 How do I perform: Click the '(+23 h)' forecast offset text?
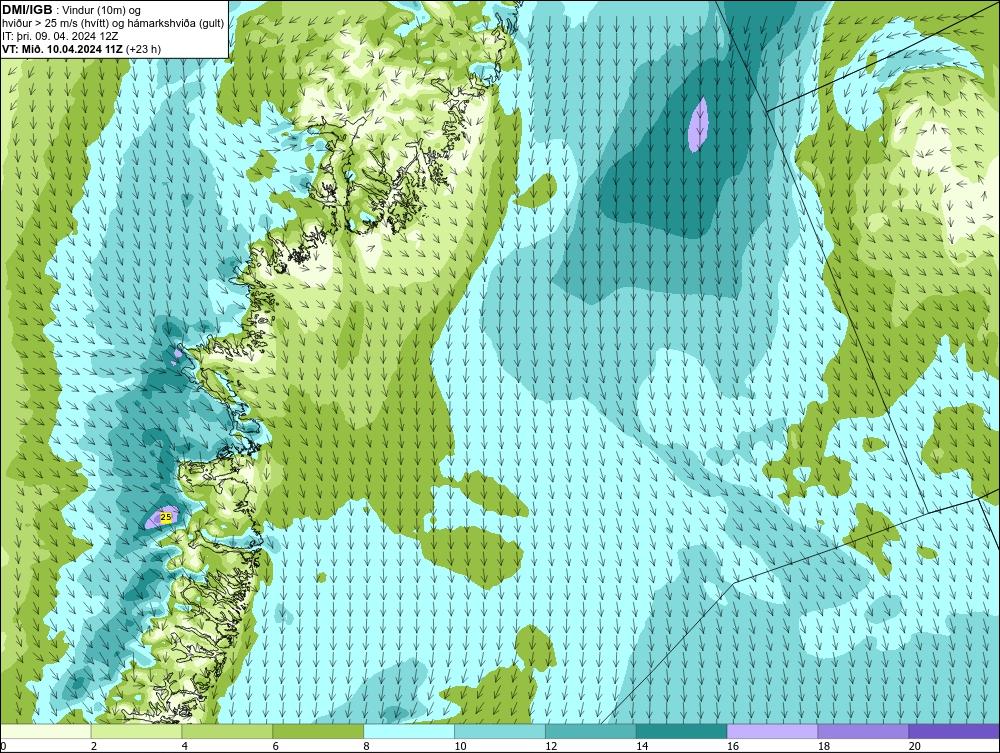pyautogui.click(x=144, y=49)
